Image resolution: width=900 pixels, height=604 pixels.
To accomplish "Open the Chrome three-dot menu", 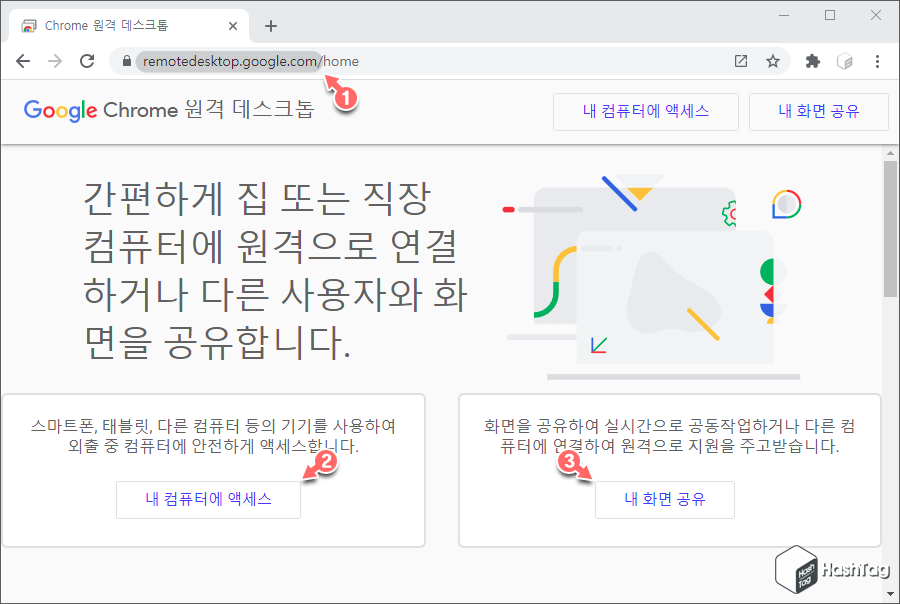I will coord(877,61).
